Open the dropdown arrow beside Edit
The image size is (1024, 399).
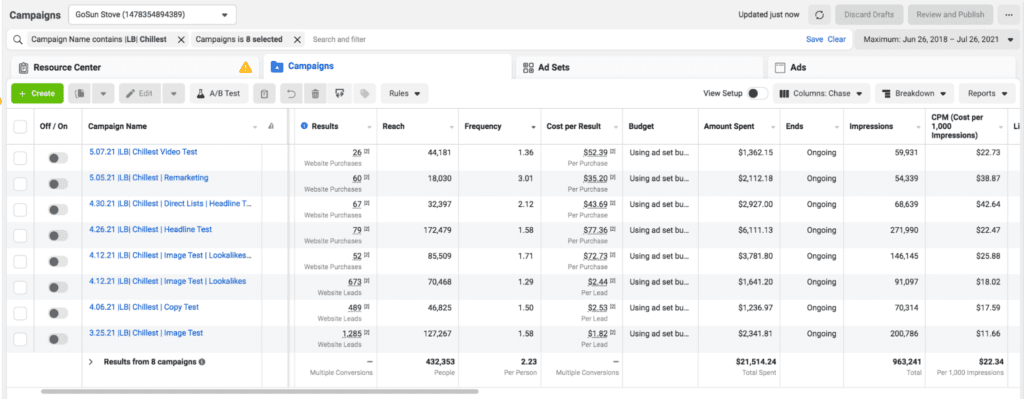[173, 93]
